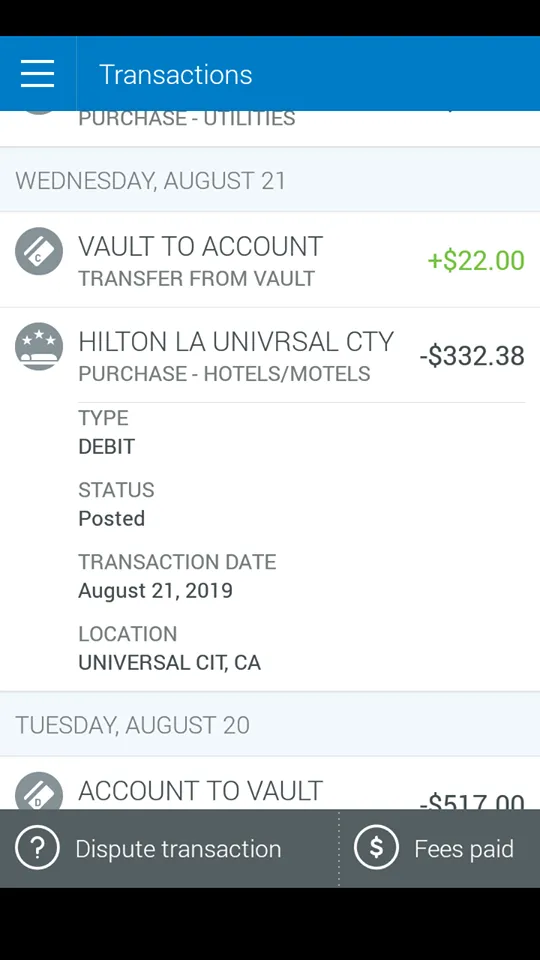Viewport: 540px width, 960px height.
Task: Tap the August 21, 2019 transaction date
Action: [x=156, y=591]
